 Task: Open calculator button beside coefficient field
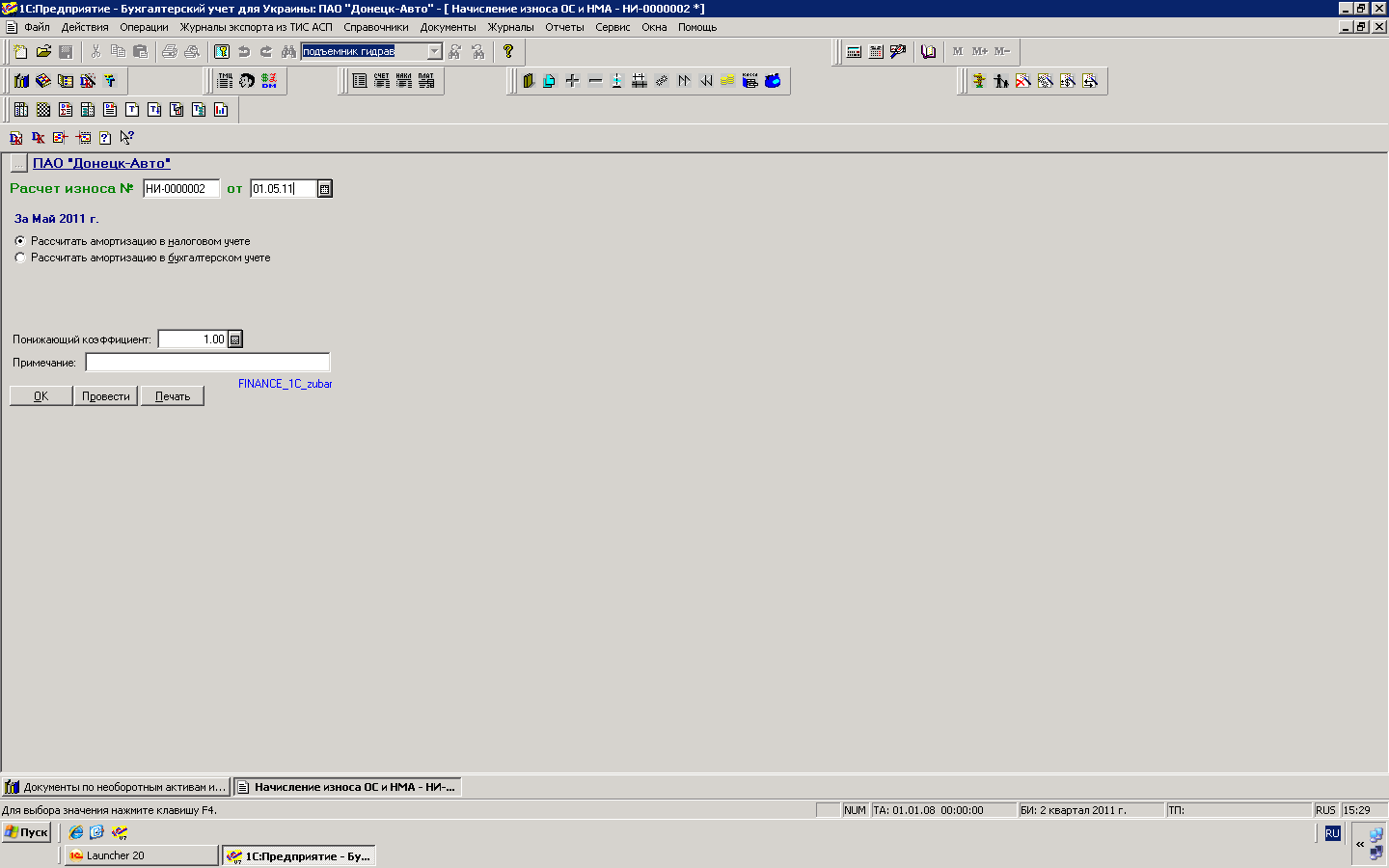(235, 339)
